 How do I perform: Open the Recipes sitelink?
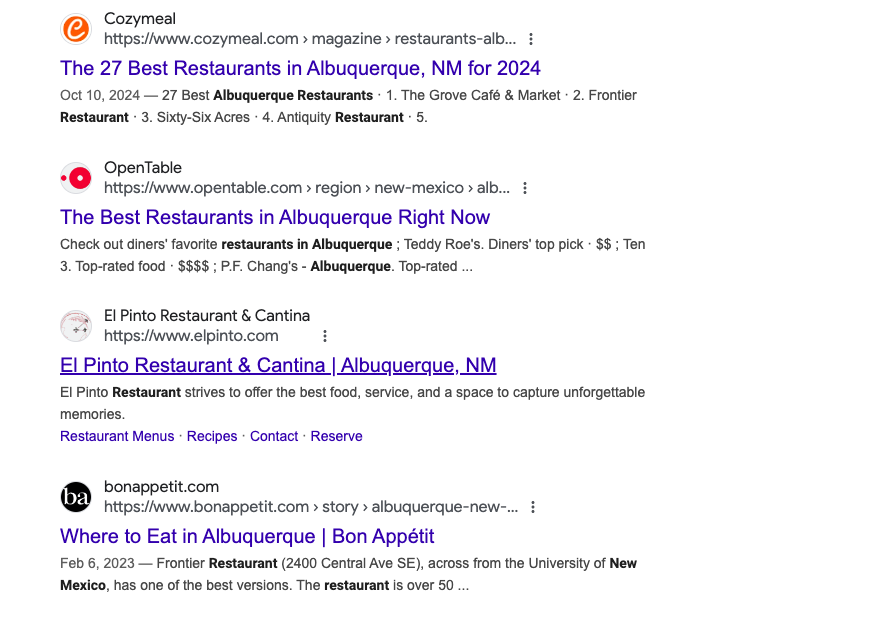tap(212, 436)
